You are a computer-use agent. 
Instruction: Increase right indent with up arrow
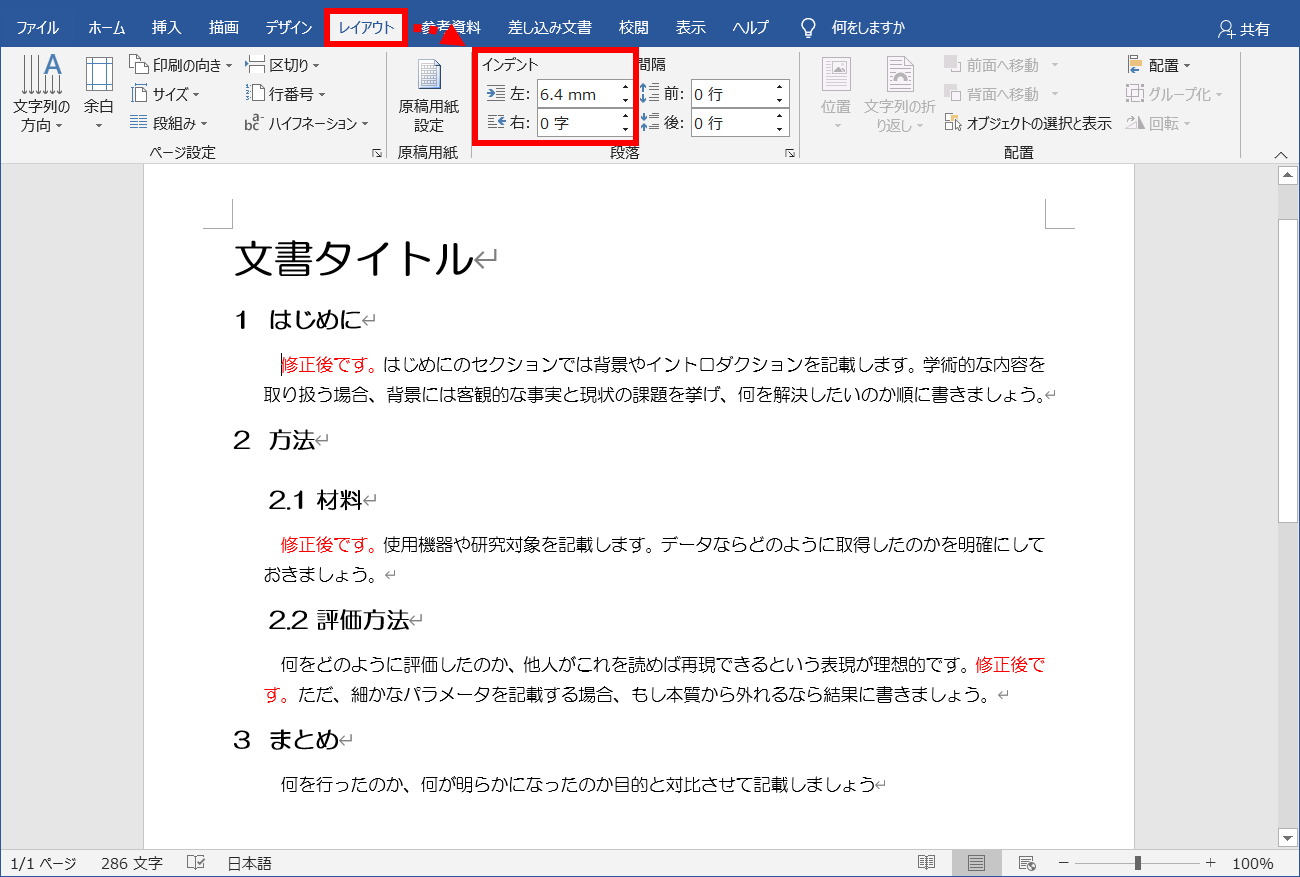tap(626, 117)
